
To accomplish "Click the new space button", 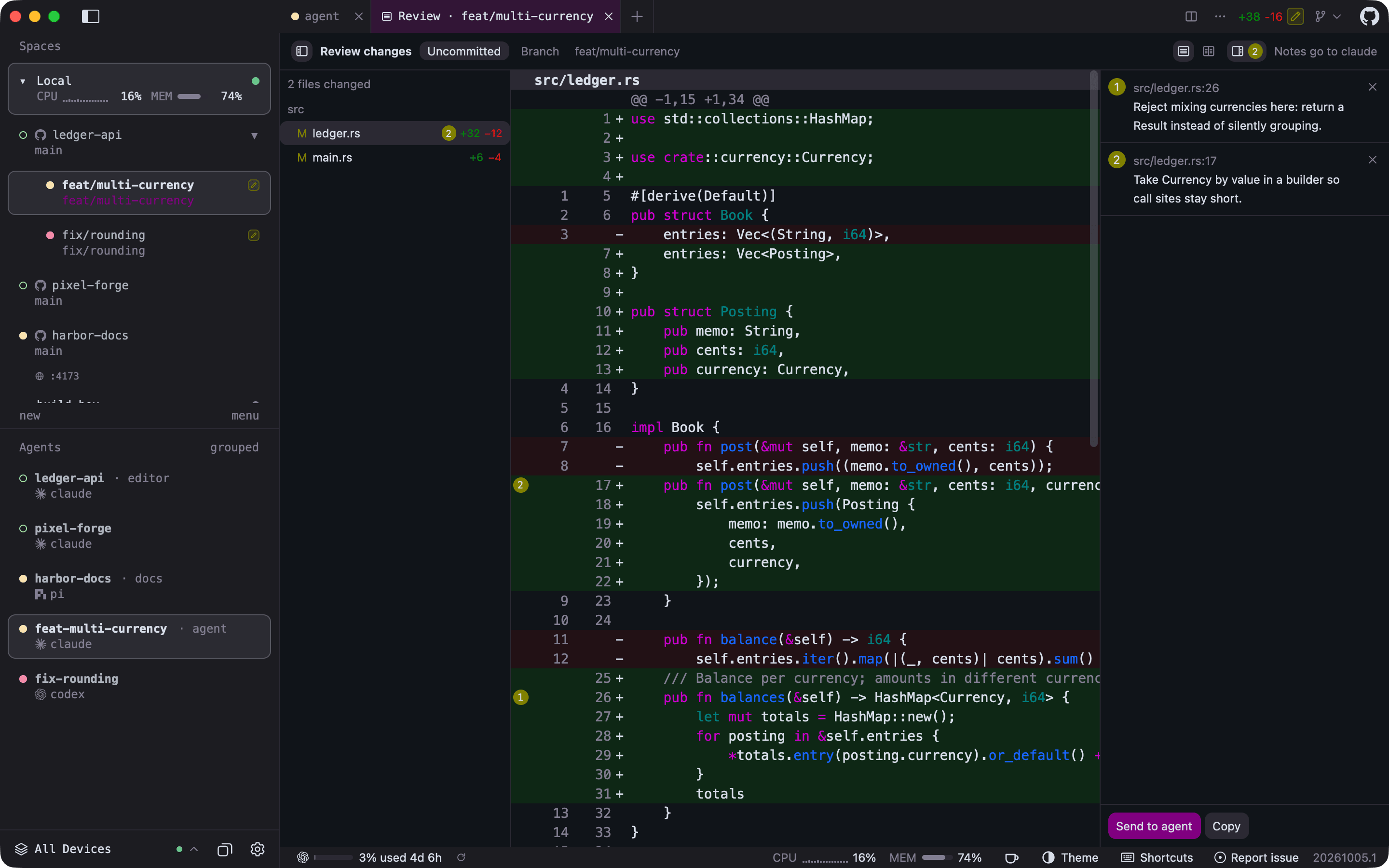I will click(x=30, y=416).
